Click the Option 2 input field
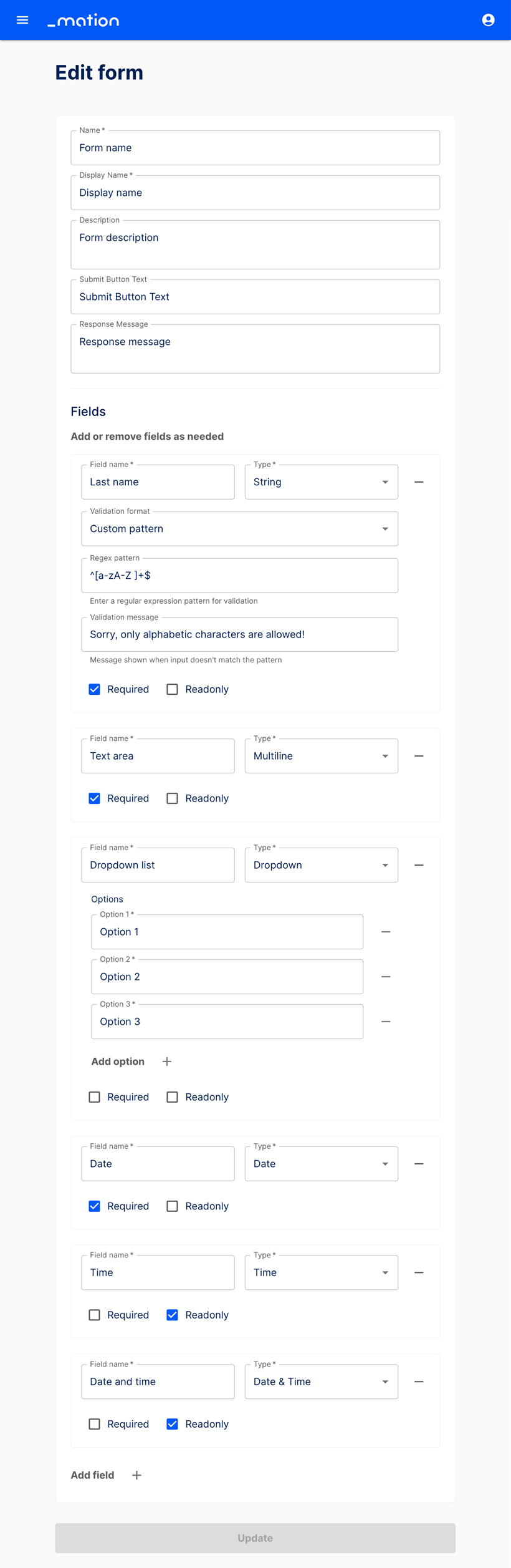The width and height of the screenshot is (511, 1568). pyautogui.click(x=227, y=977)
